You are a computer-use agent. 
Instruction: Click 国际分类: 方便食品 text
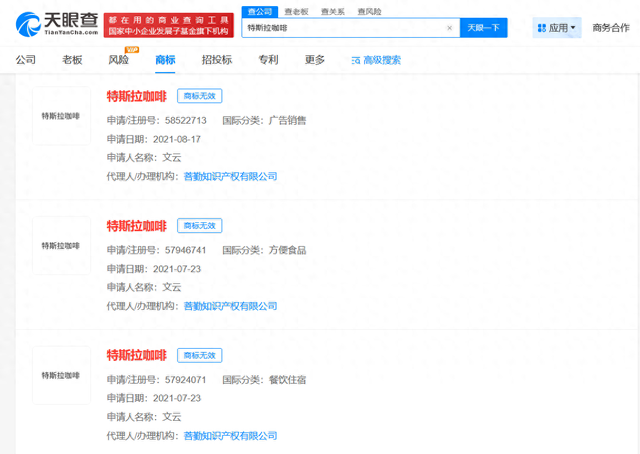click(264, 250)
